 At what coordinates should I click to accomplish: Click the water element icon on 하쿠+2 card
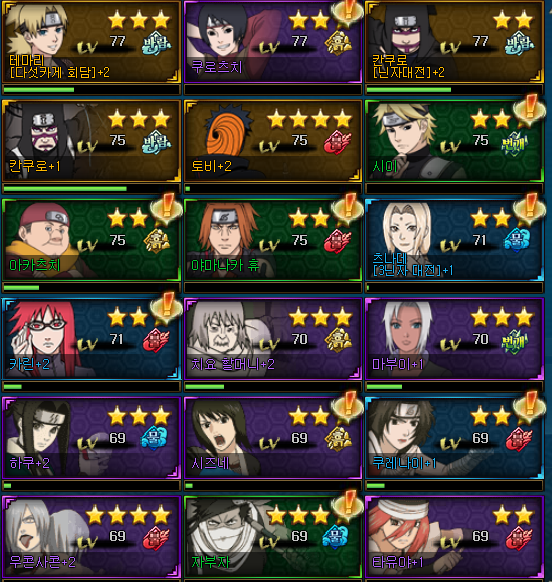(x=154, y=438)
